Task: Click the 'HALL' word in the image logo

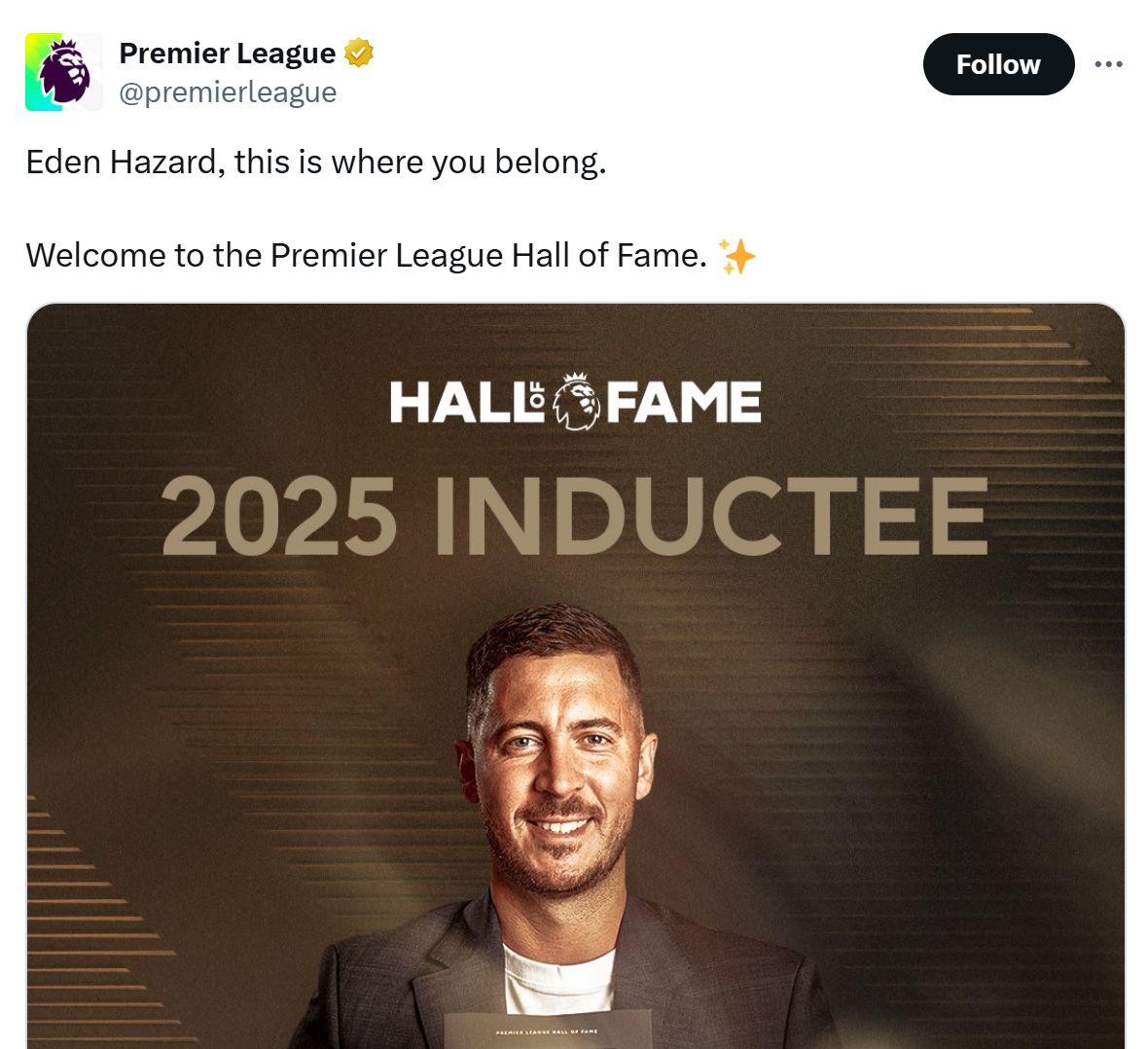Action: coord(457,400)
